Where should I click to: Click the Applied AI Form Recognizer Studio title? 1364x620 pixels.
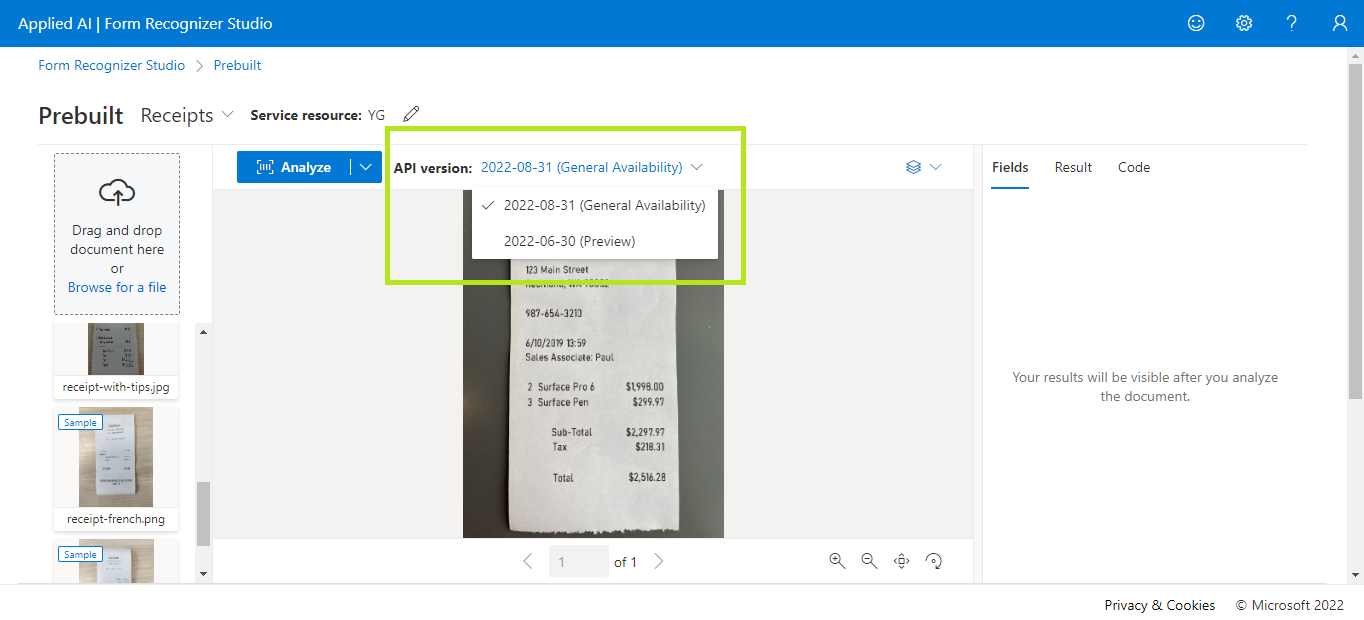145,23
